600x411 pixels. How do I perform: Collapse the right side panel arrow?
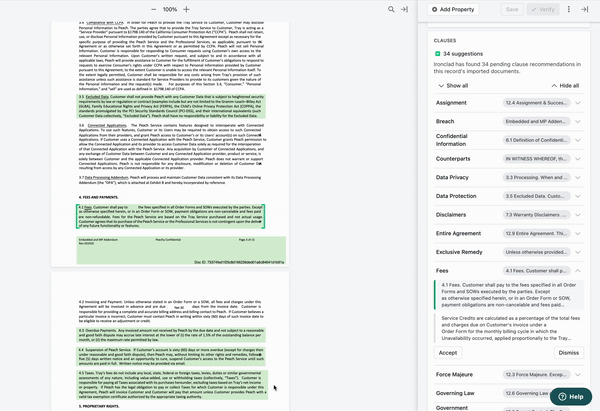click(584, 9)
